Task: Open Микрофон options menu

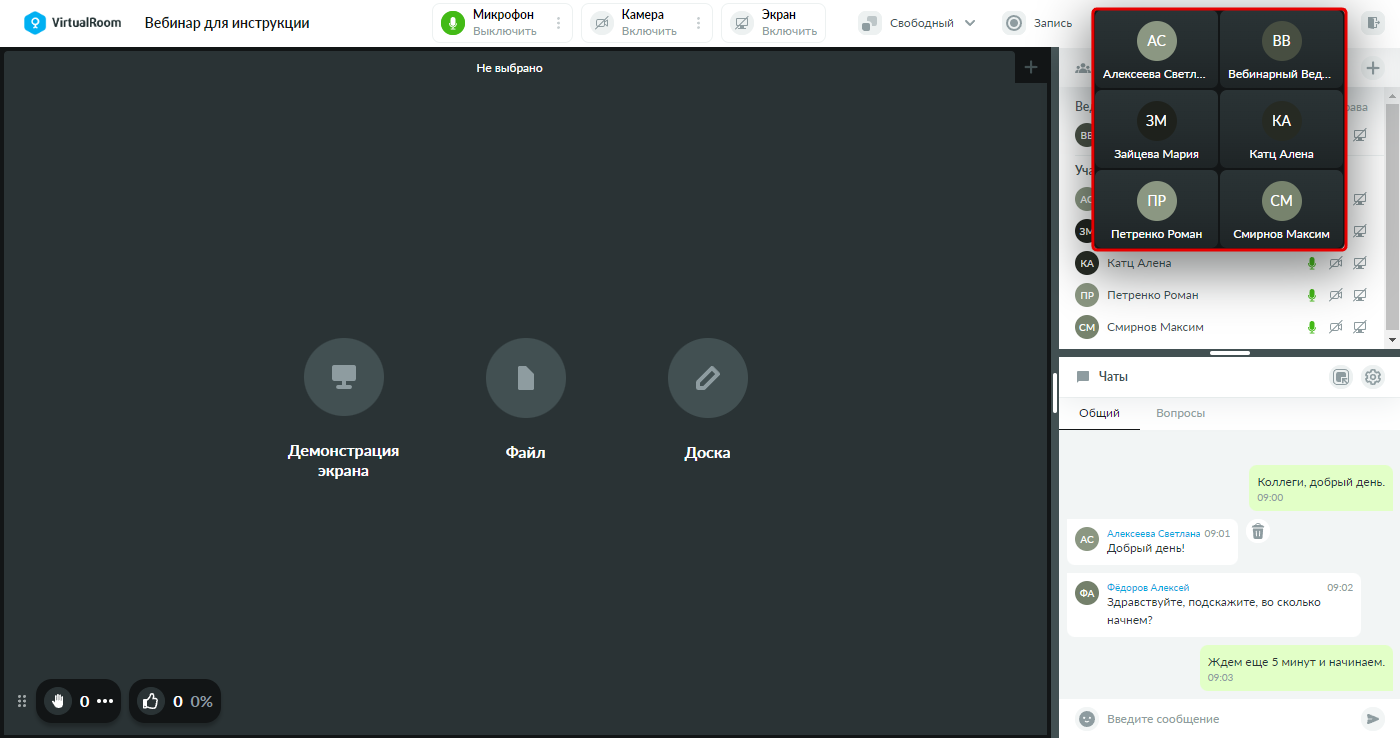Action: click(x=558, y=23)
